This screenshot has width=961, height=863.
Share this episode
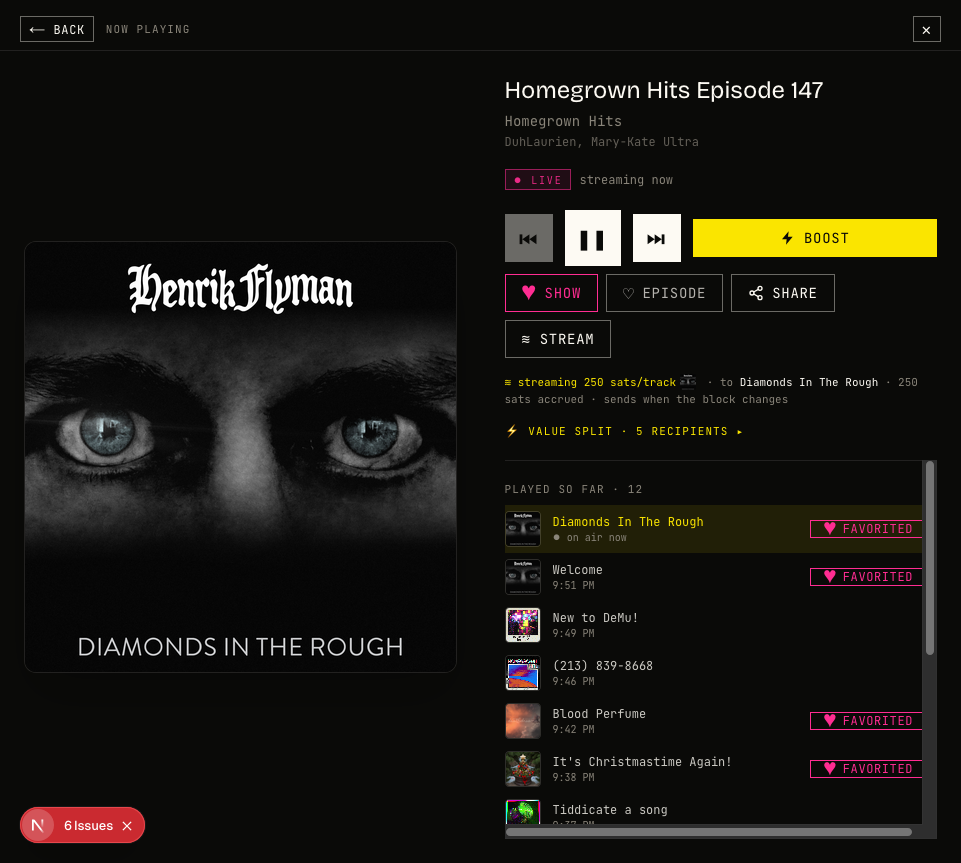click(x=783, y=293)
